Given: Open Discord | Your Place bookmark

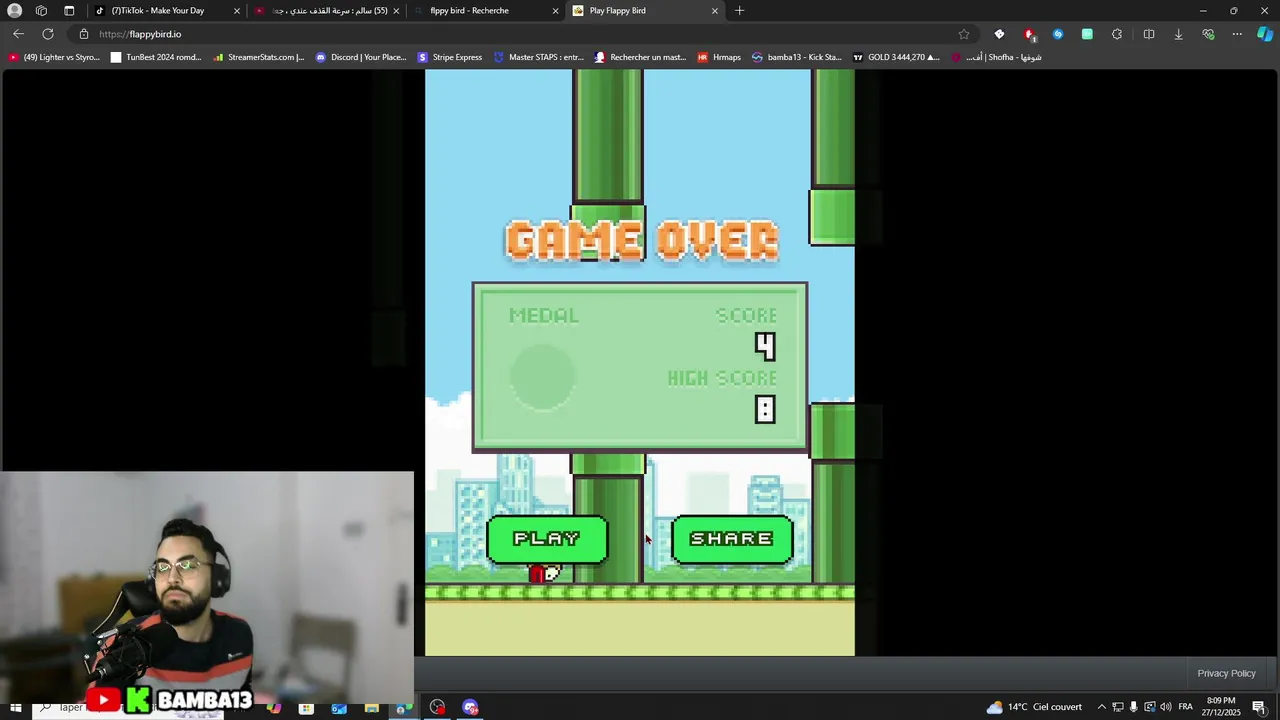Looking at the screenshot, I should click(x=361, y=57).
